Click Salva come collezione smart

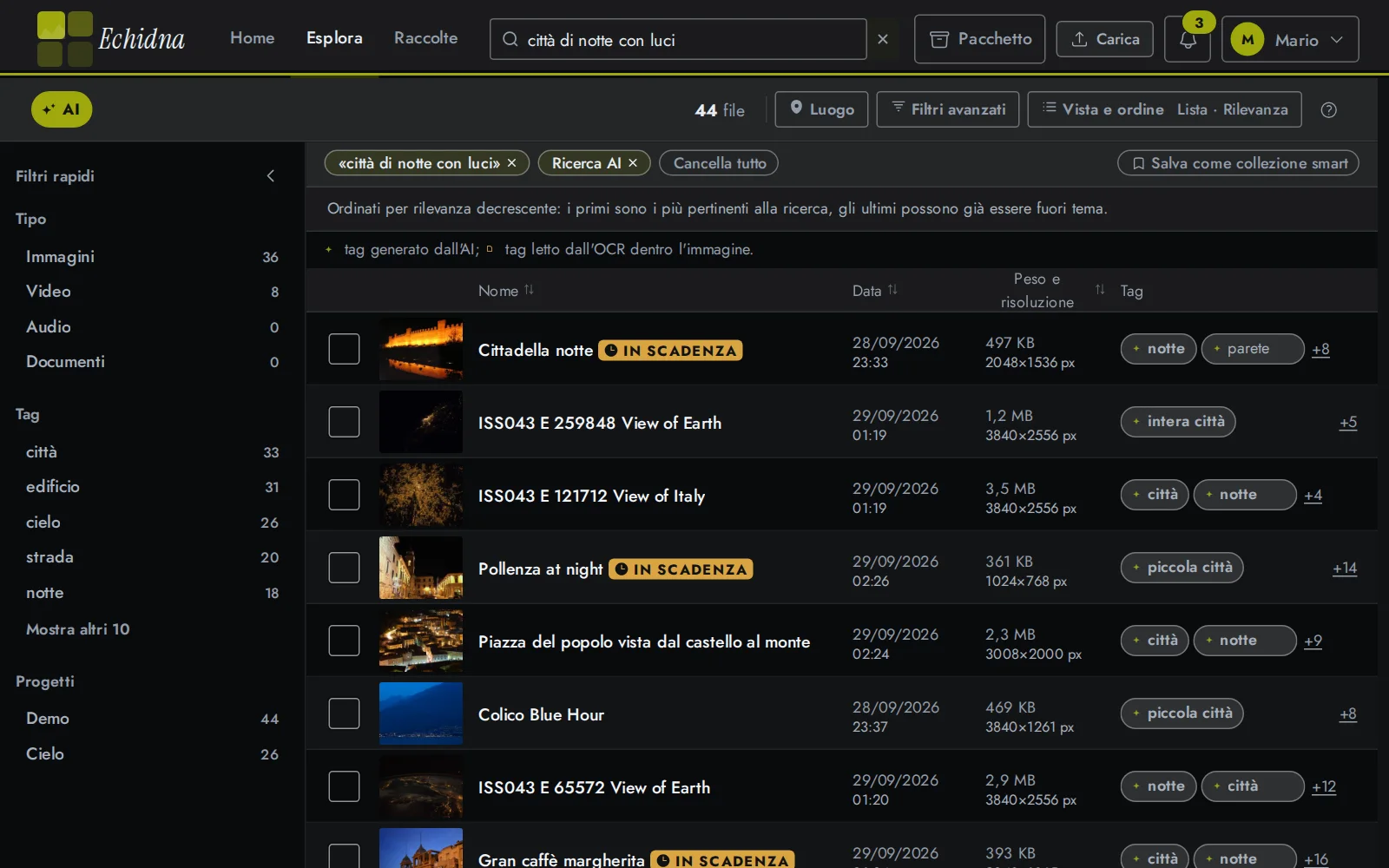(1238, 163)
